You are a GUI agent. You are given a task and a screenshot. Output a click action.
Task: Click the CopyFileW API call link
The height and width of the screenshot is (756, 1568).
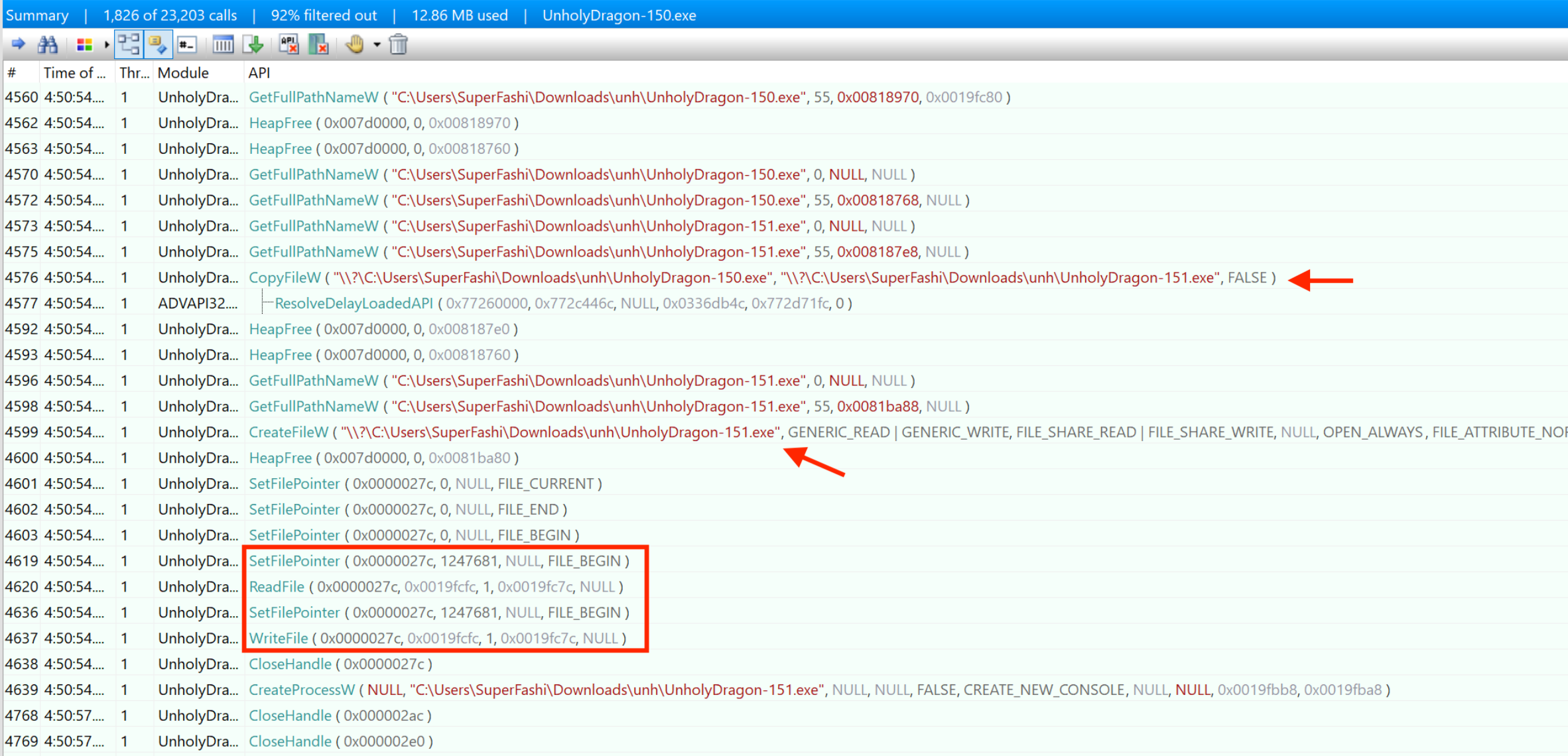click(x=285, y=278)
